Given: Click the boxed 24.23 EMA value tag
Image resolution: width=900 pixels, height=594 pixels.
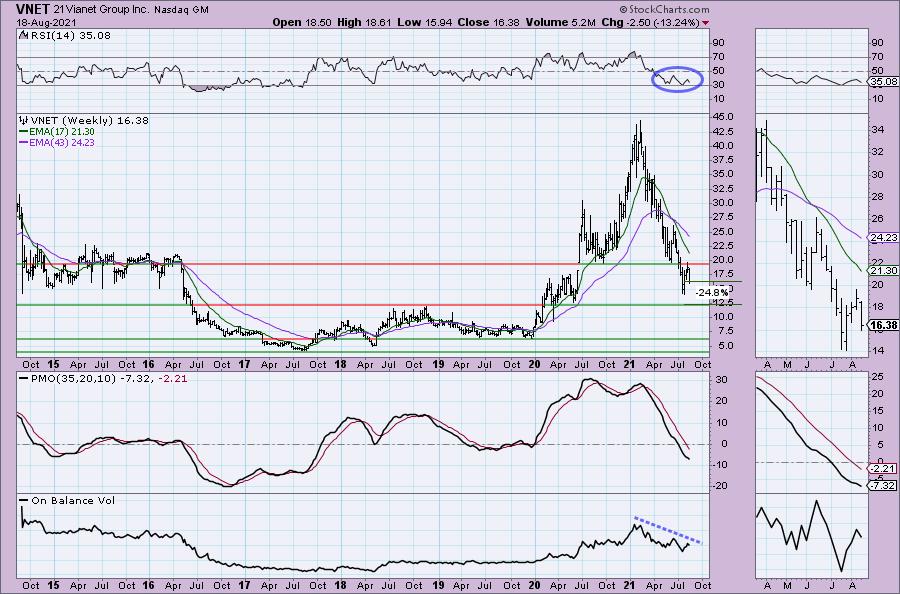Looking at the screenshot, I should pyautogui.click(x=883, y=237).
